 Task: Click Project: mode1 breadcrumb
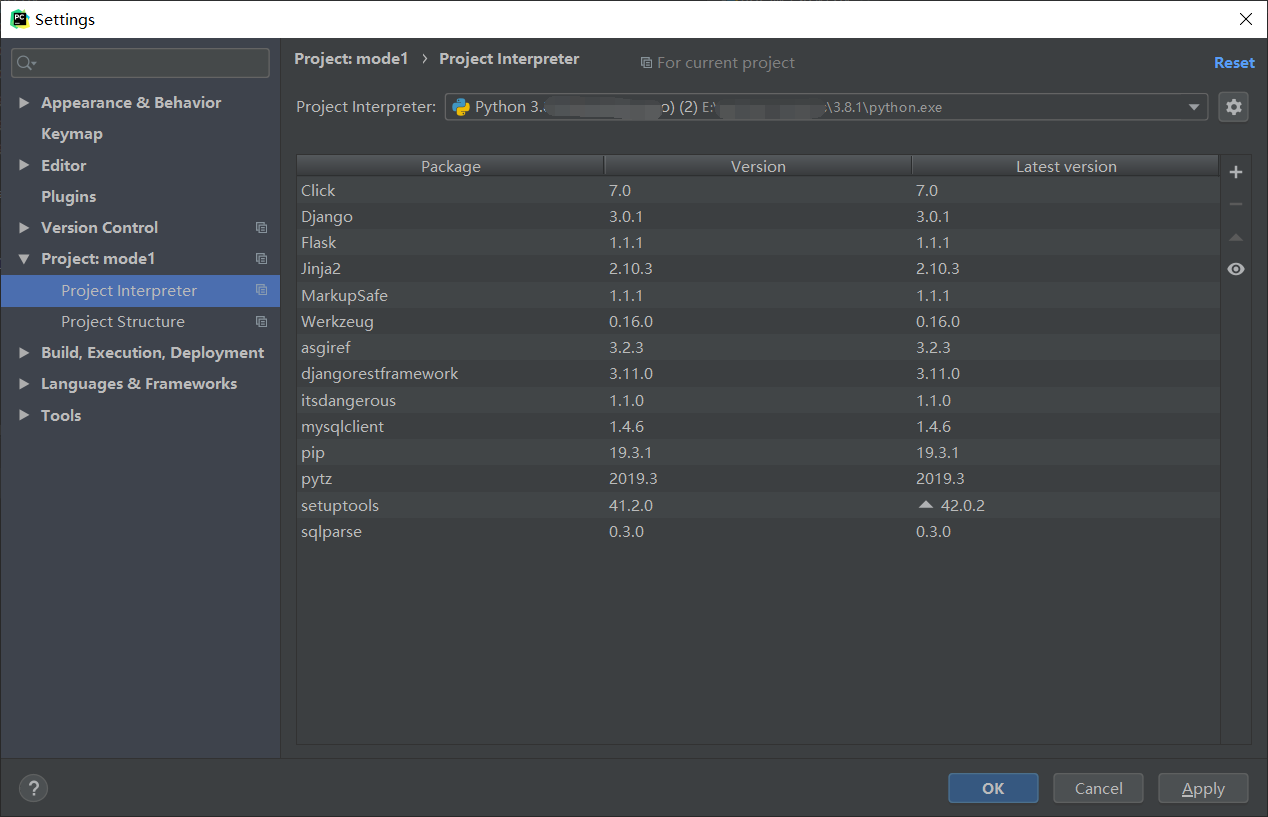(351, 59)
